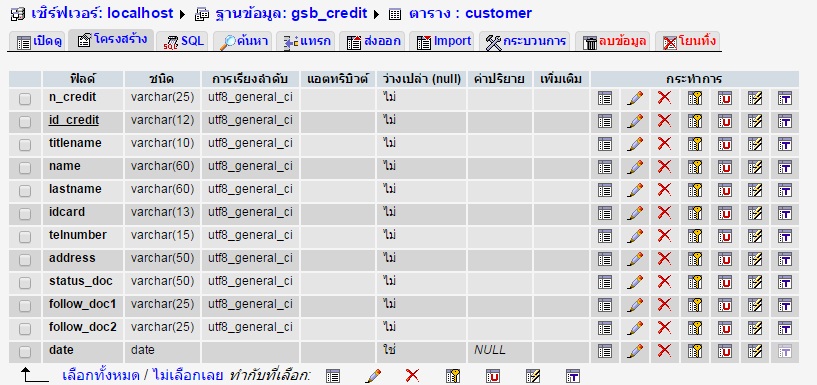Click เลือกทั้งหมด (Select all) link

pos(101,375)
